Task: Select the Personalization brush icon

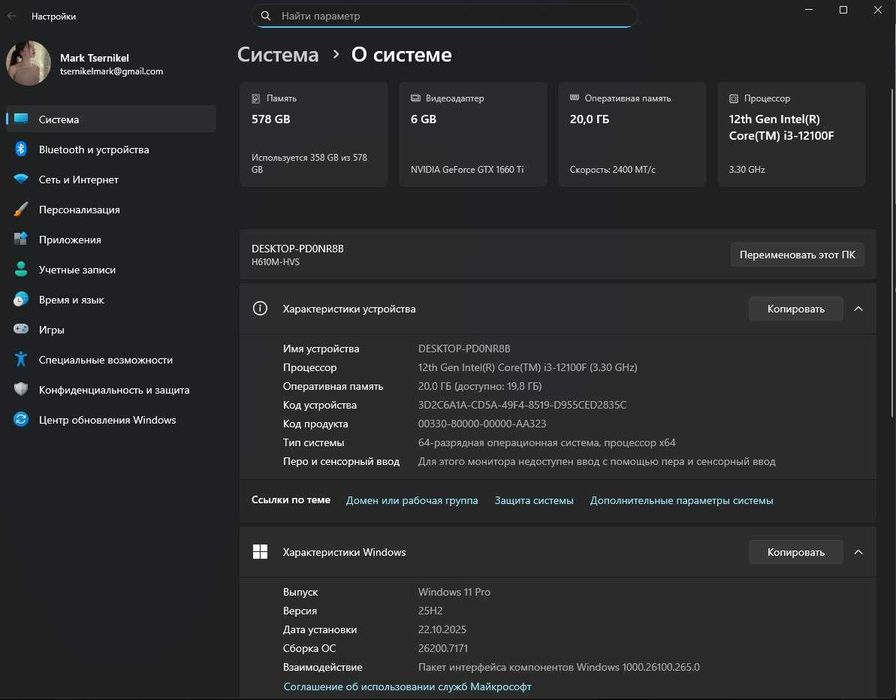Action: tap(20, 209)
